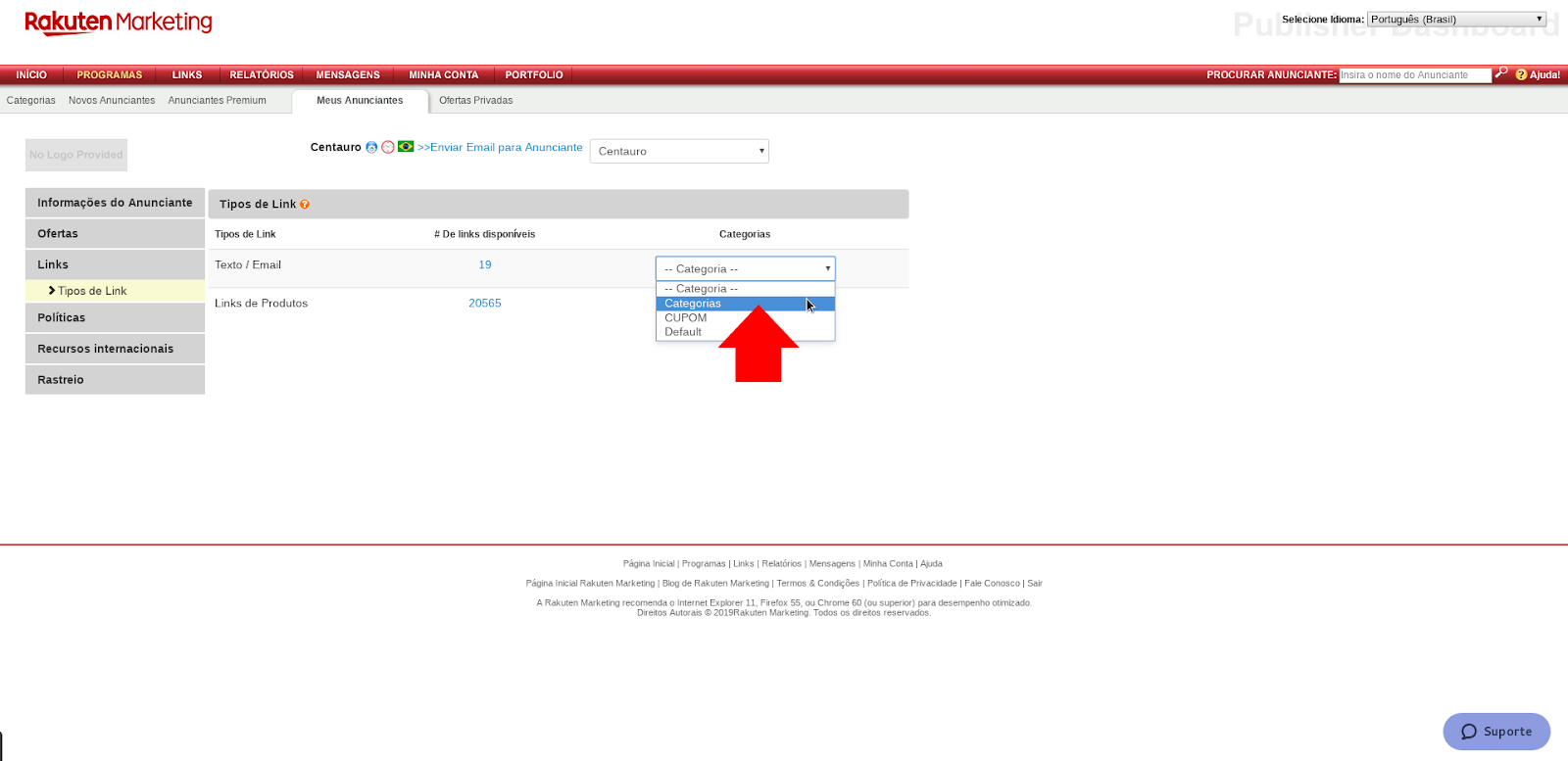Open the PROGRAMAS menu
The image size is (1568, 761).
(110, 74)
